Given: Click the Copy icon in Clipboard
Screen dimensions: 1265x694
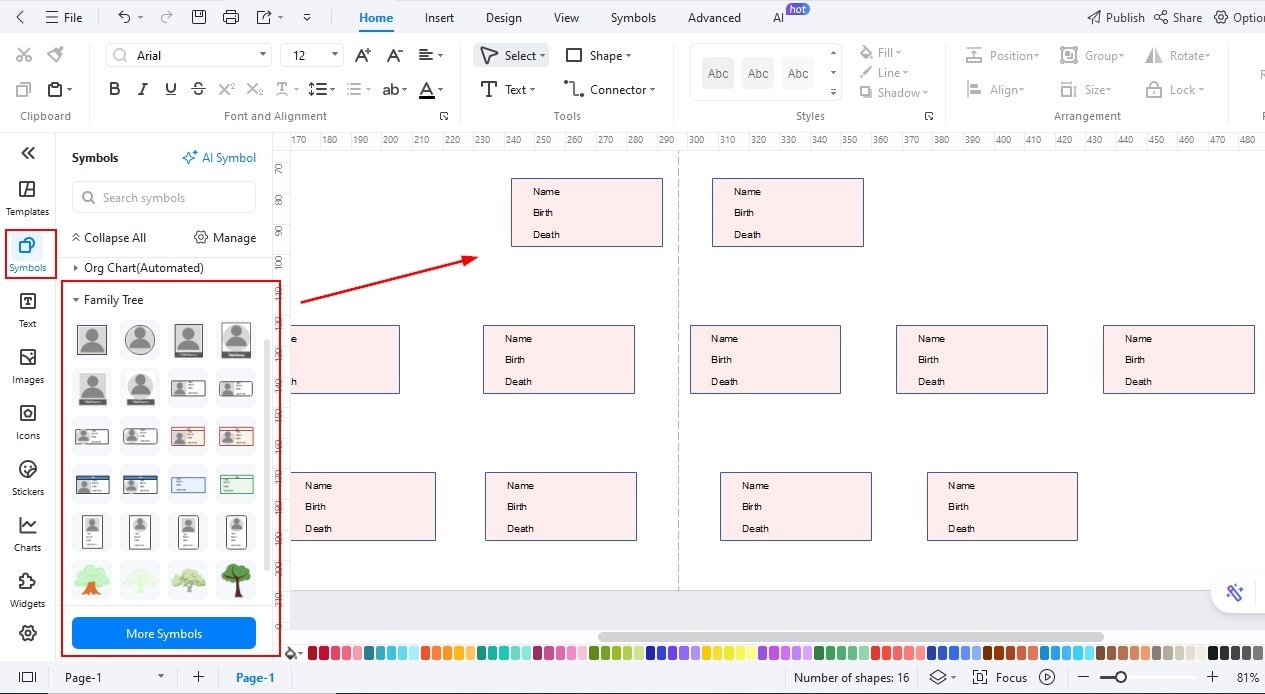Looking at the screenshot, I should pyautogui.click(x=24, y=89).
